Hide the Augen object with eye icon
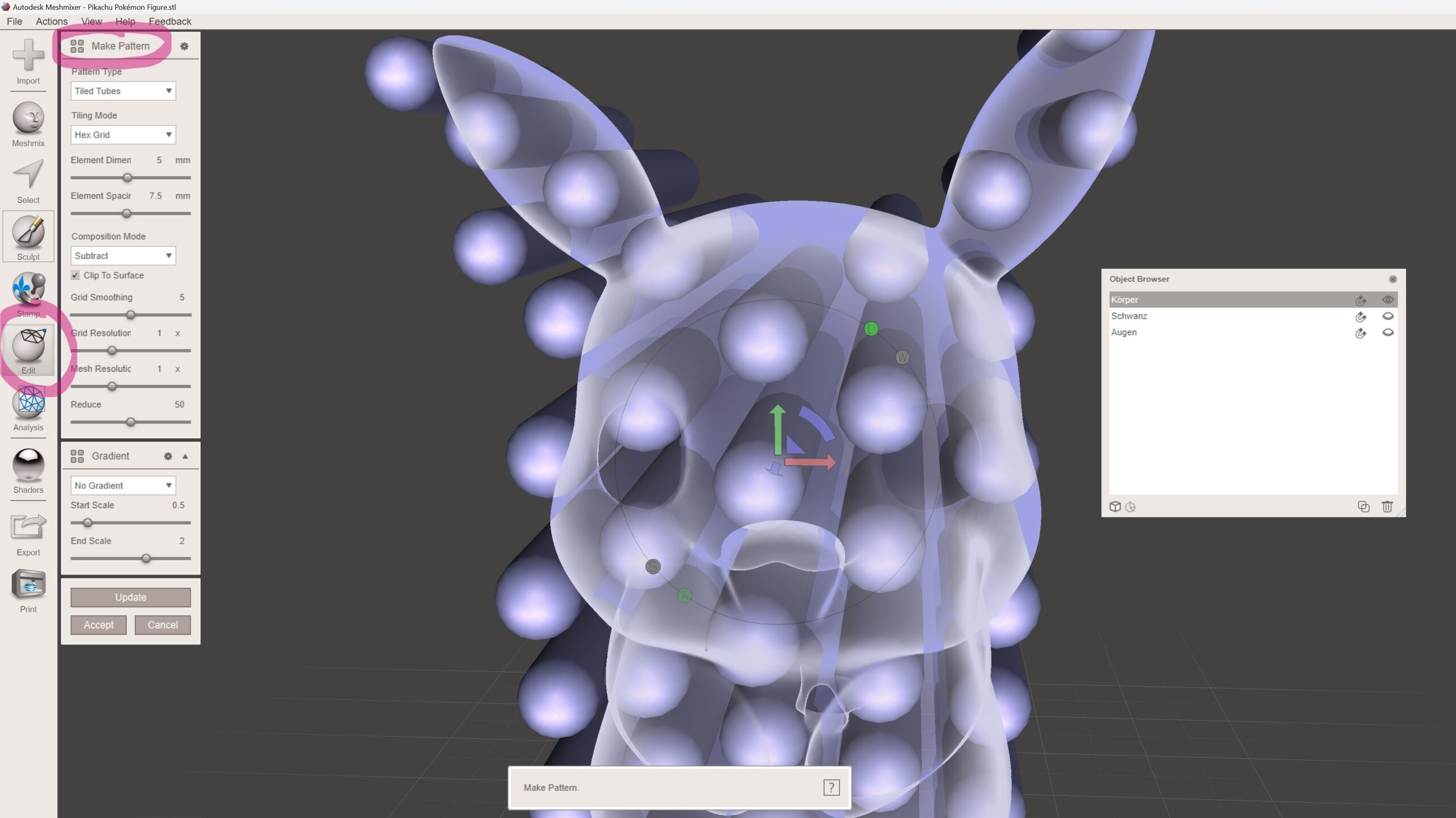 tap(1387, 333)
